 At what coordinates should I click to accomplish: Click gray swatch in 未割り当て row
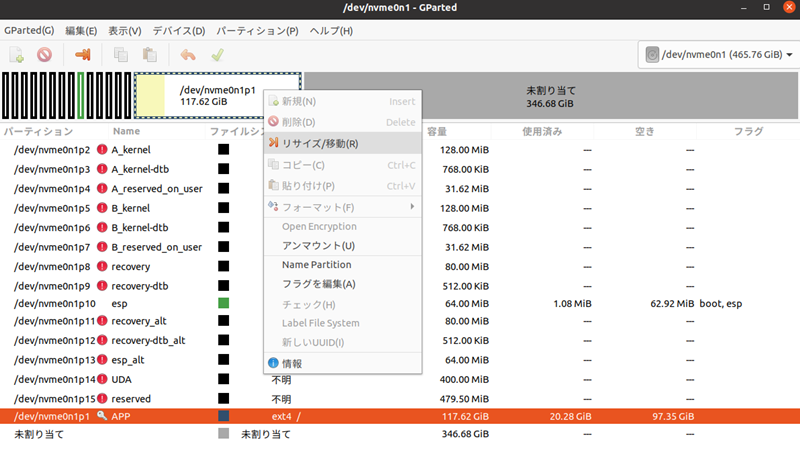pos(223,434)
